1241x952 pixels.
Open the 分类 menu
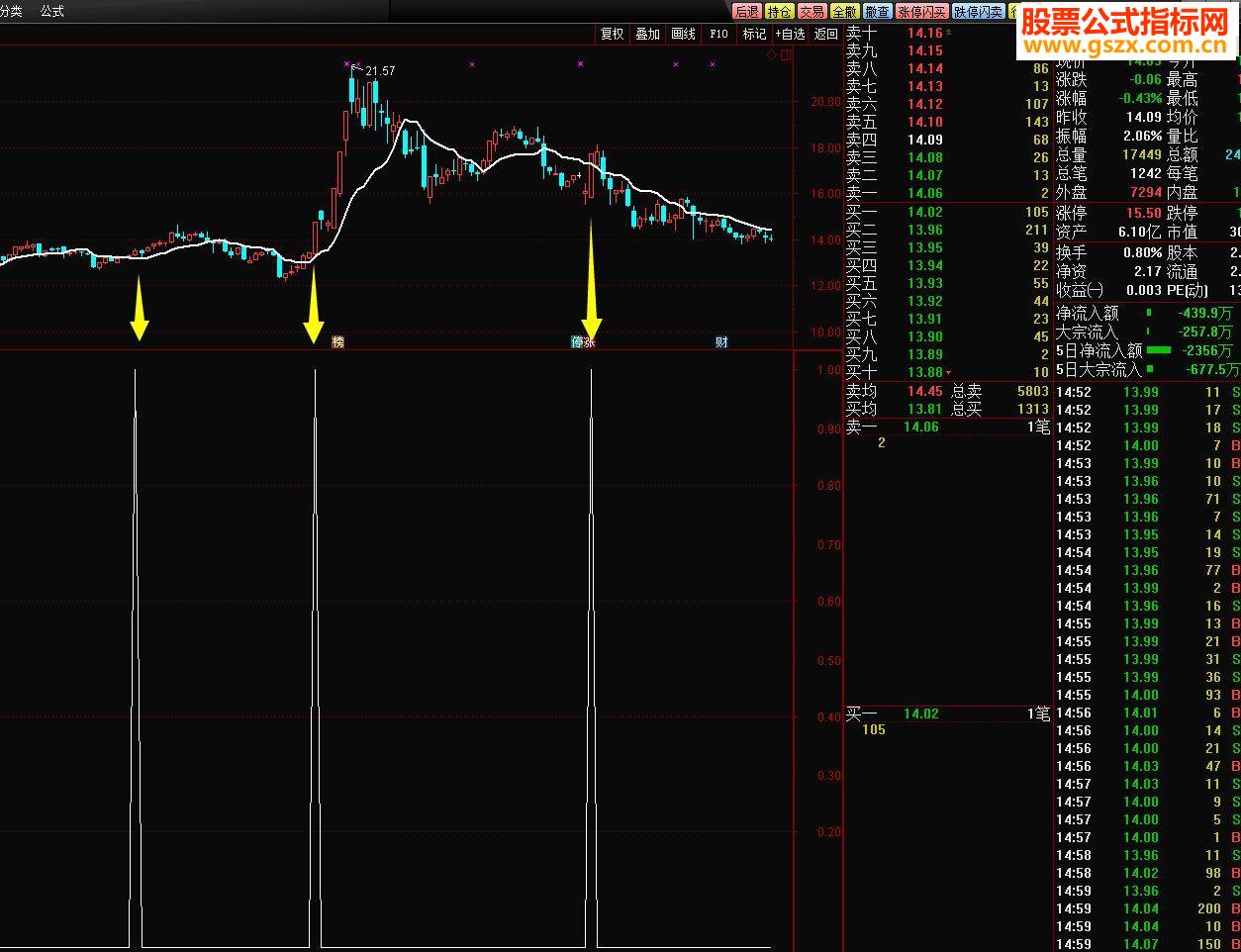point(10,11)
